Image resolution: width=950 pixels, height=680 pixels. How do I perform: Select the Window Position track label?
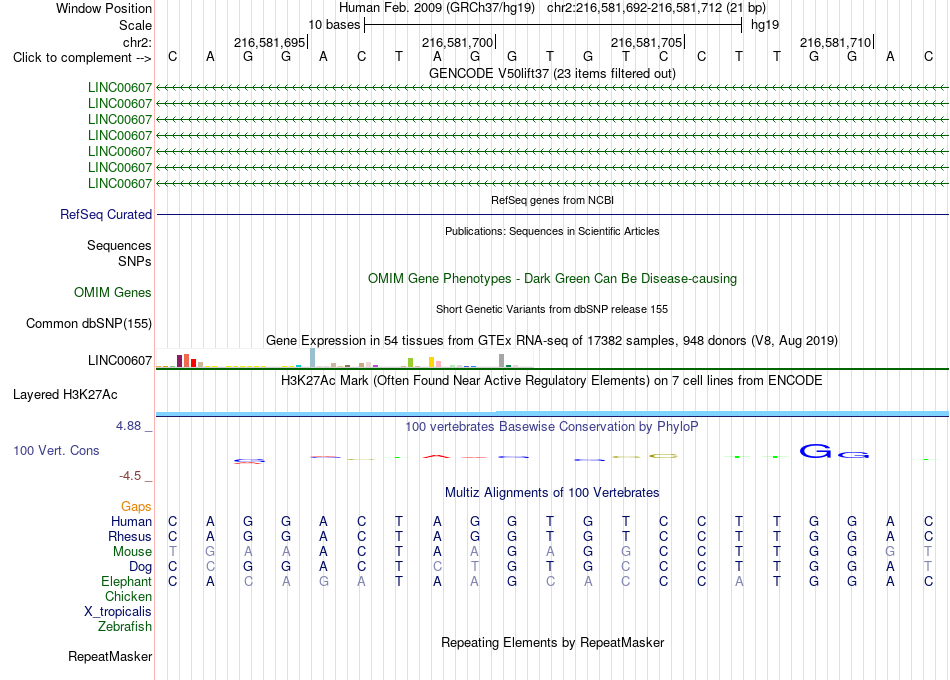(104, 8)
